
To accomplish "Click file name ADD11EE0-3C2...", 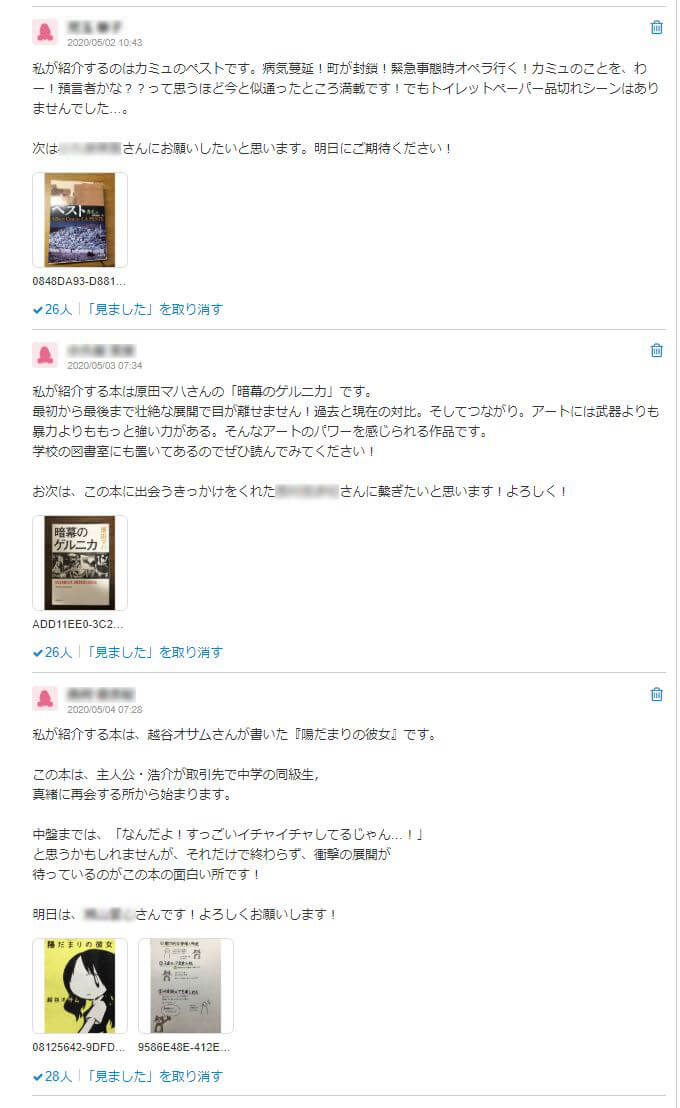I will (x=78, y=625).
